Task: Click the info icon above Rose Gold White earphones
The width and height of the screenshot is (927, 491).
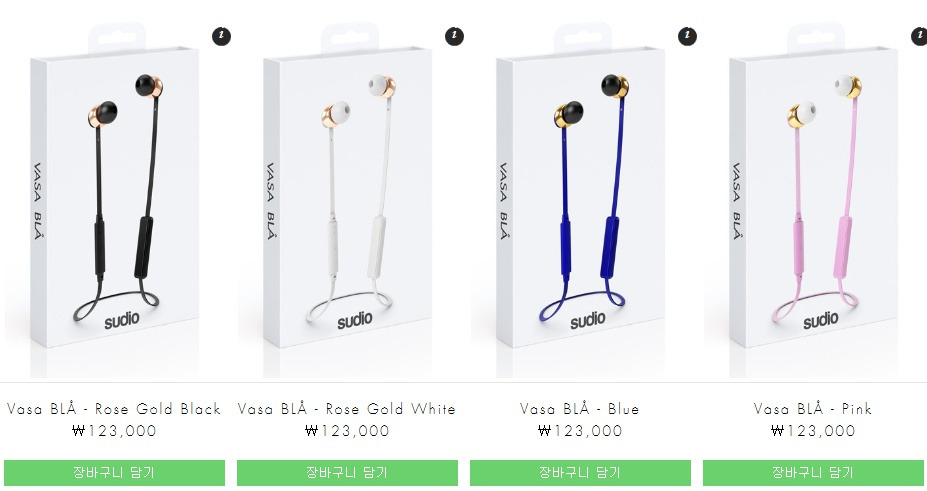Action: 454,36
